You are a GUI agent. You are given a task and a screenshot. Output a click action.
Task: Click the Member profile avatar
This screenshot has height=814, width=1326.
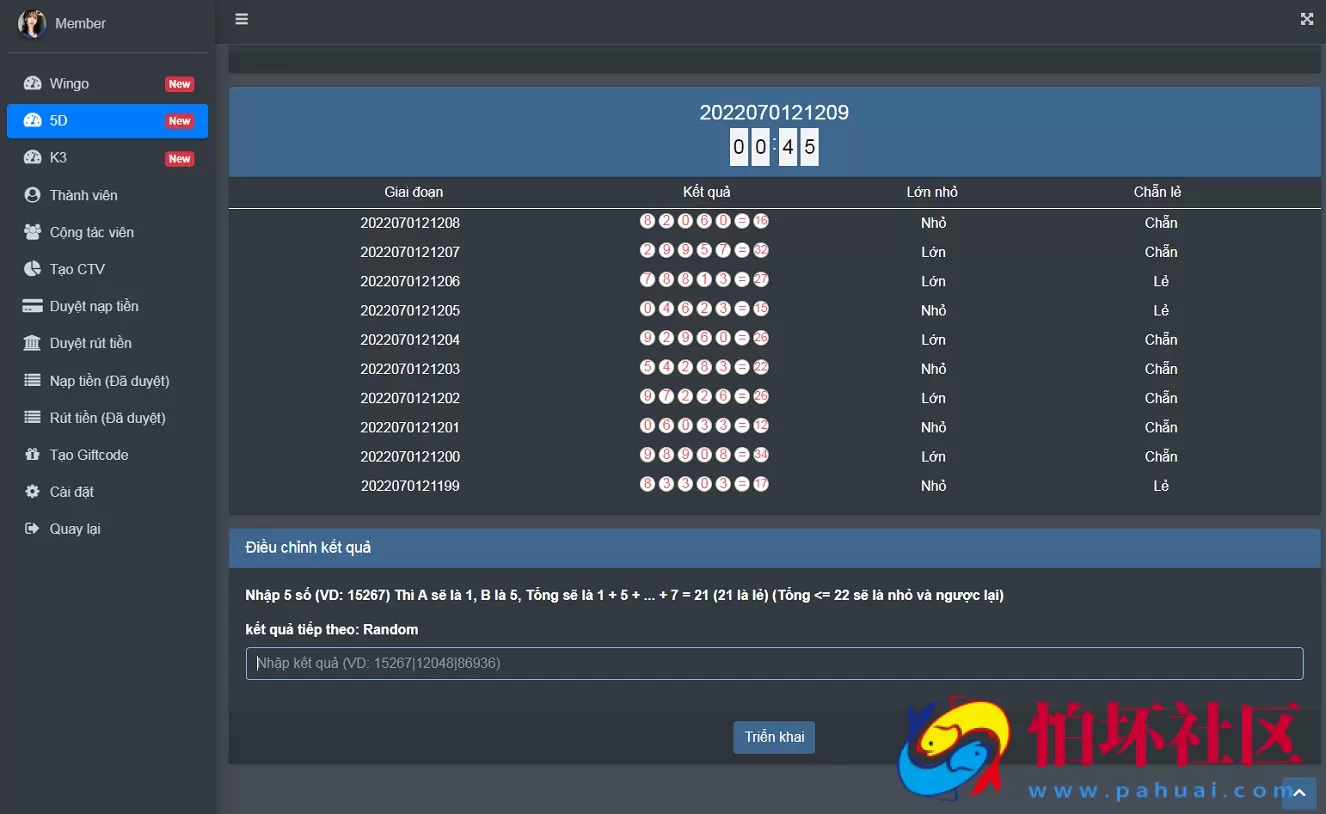click(32, 23)
